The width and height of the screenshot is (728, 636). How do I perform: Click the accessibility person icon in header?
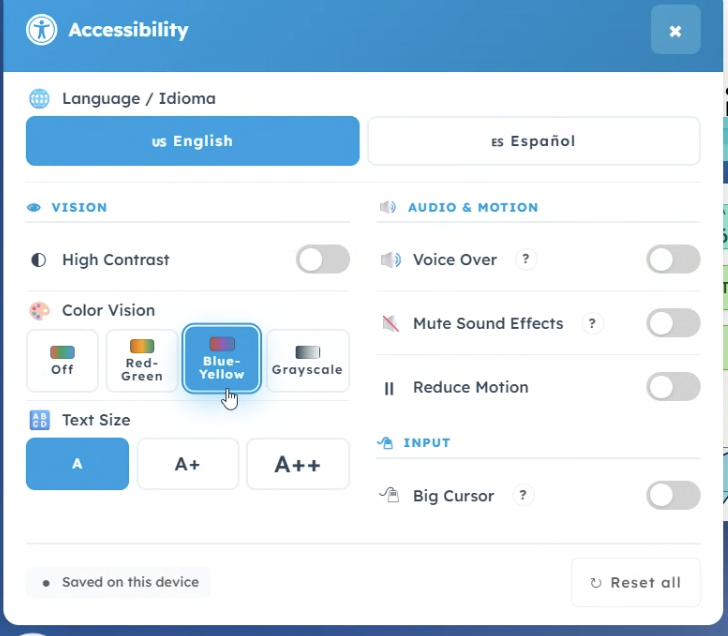coord(42,30)
